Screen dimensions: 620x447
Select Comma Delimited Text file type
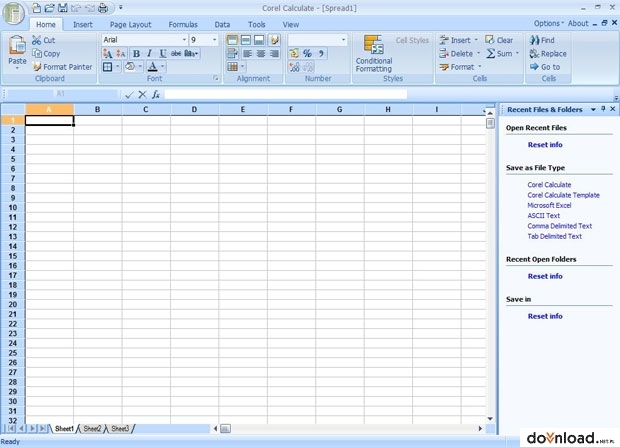(x=560, y=226)
